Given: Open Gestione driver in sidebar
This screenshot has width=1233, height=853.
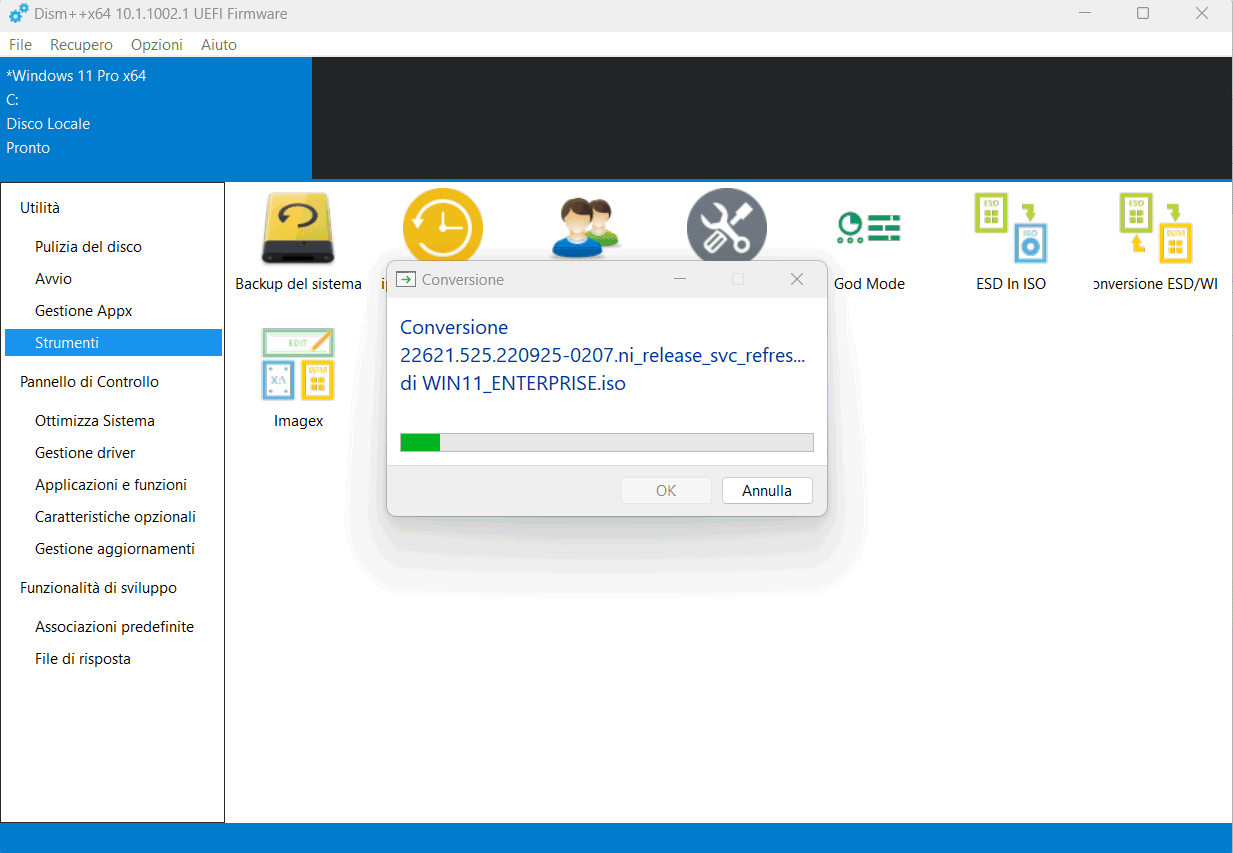Looking at the screenshot, I should coord(113,453).
